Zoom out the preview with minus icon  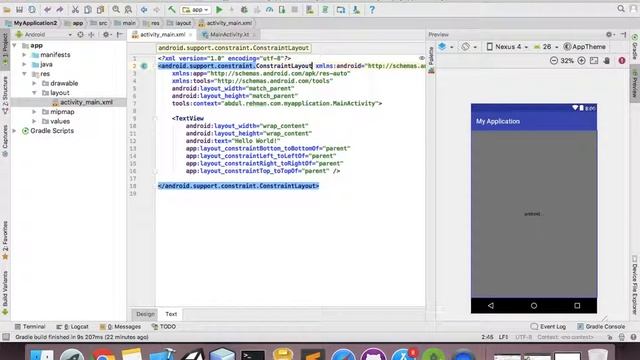pos(553,60)
